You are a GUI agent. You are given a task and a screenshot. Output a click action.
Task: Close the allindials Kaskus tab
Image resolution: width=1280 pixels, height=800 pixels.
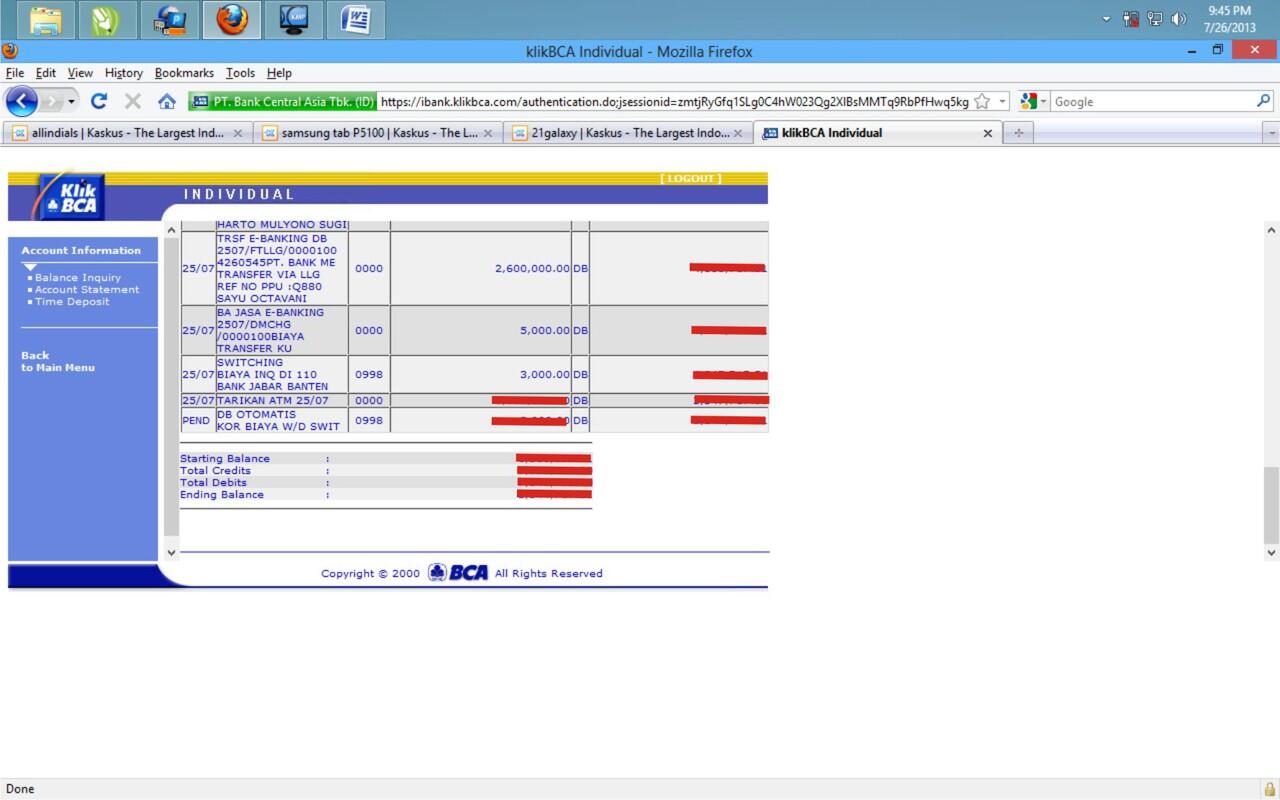tap(238, 133)
